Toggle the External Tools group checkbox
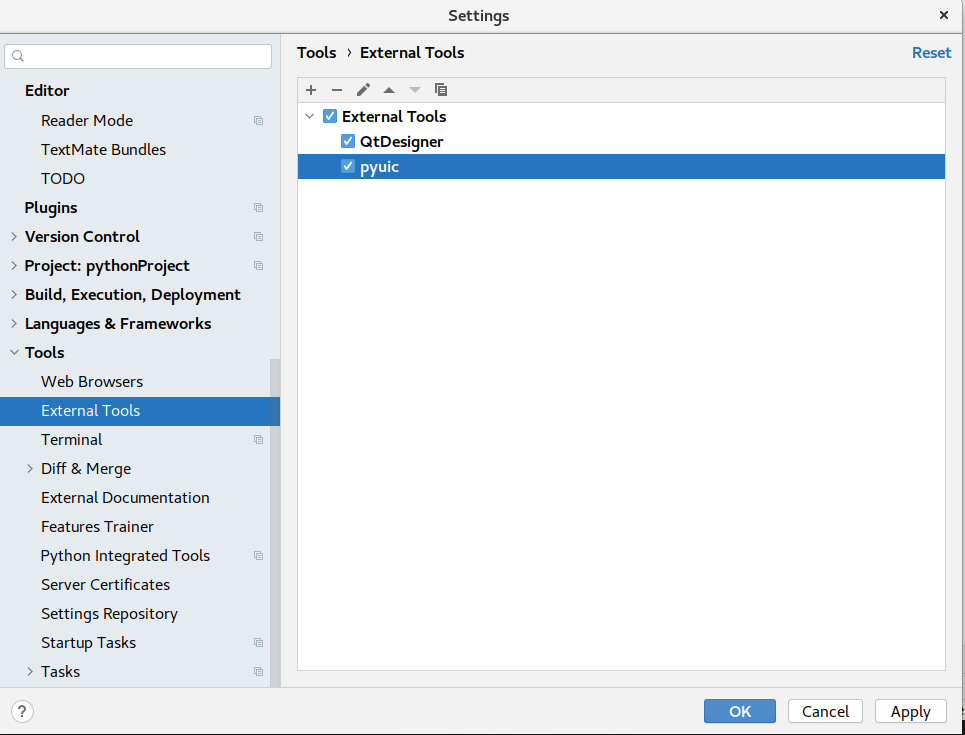This screenshot has width=965, height=735. [x=329, y=116]
